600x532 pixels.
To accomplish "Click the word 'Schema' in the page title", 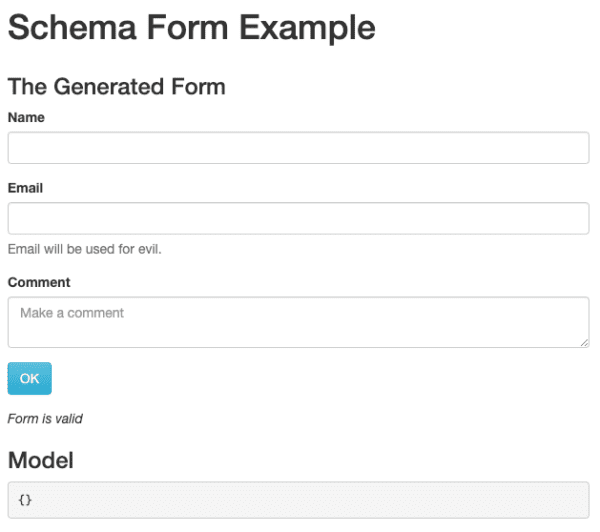I will click(x=72, y=27).
